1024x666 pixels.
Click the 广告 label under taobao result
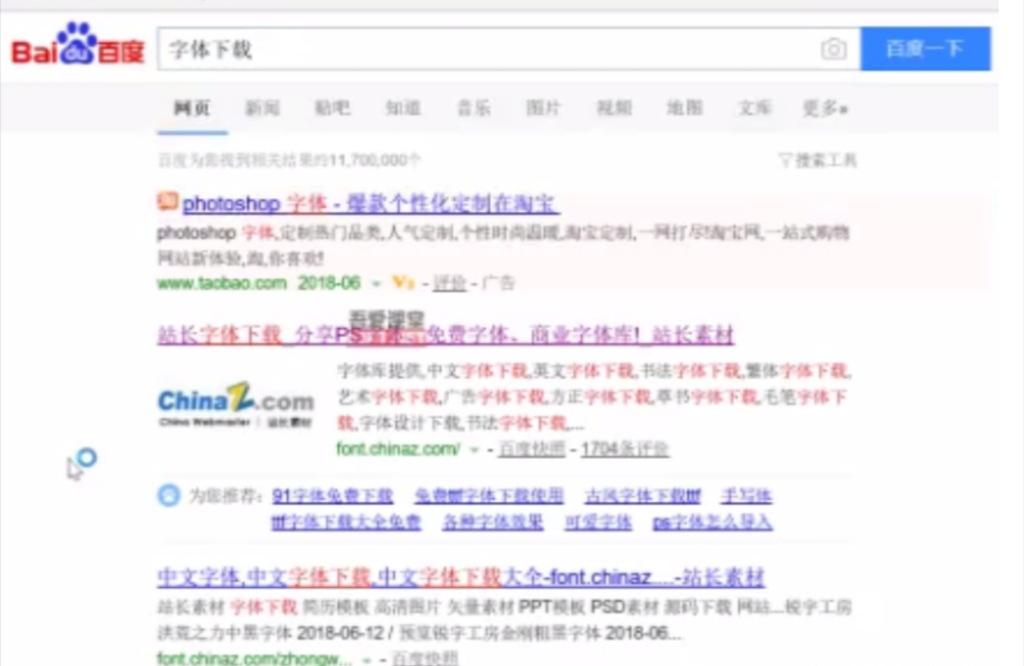point(498,283)
